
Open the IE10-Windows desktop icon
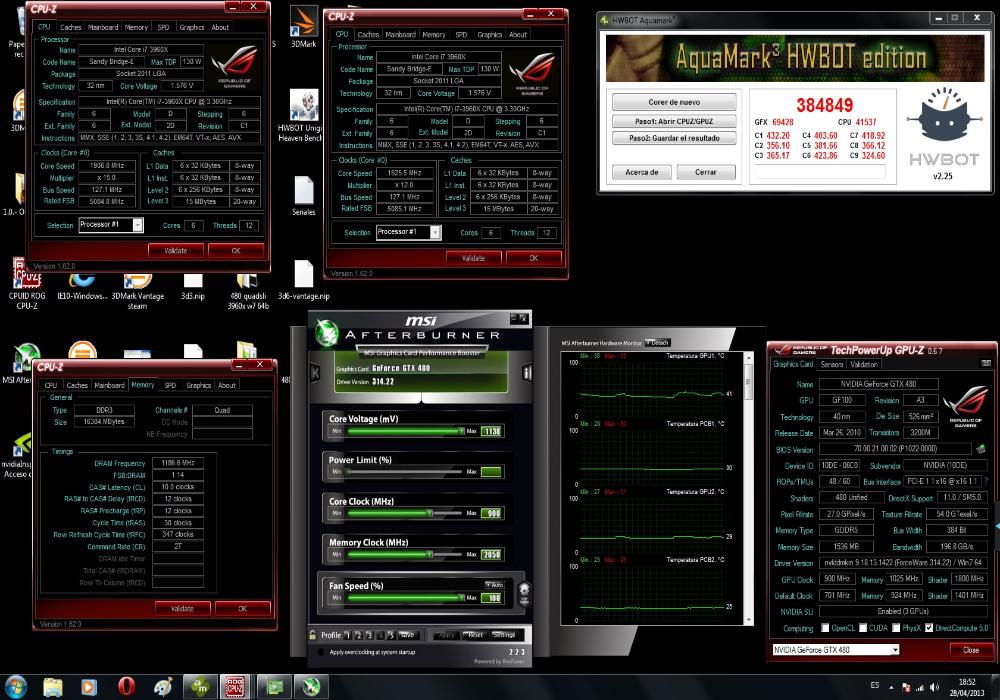(x=82, y=286)
